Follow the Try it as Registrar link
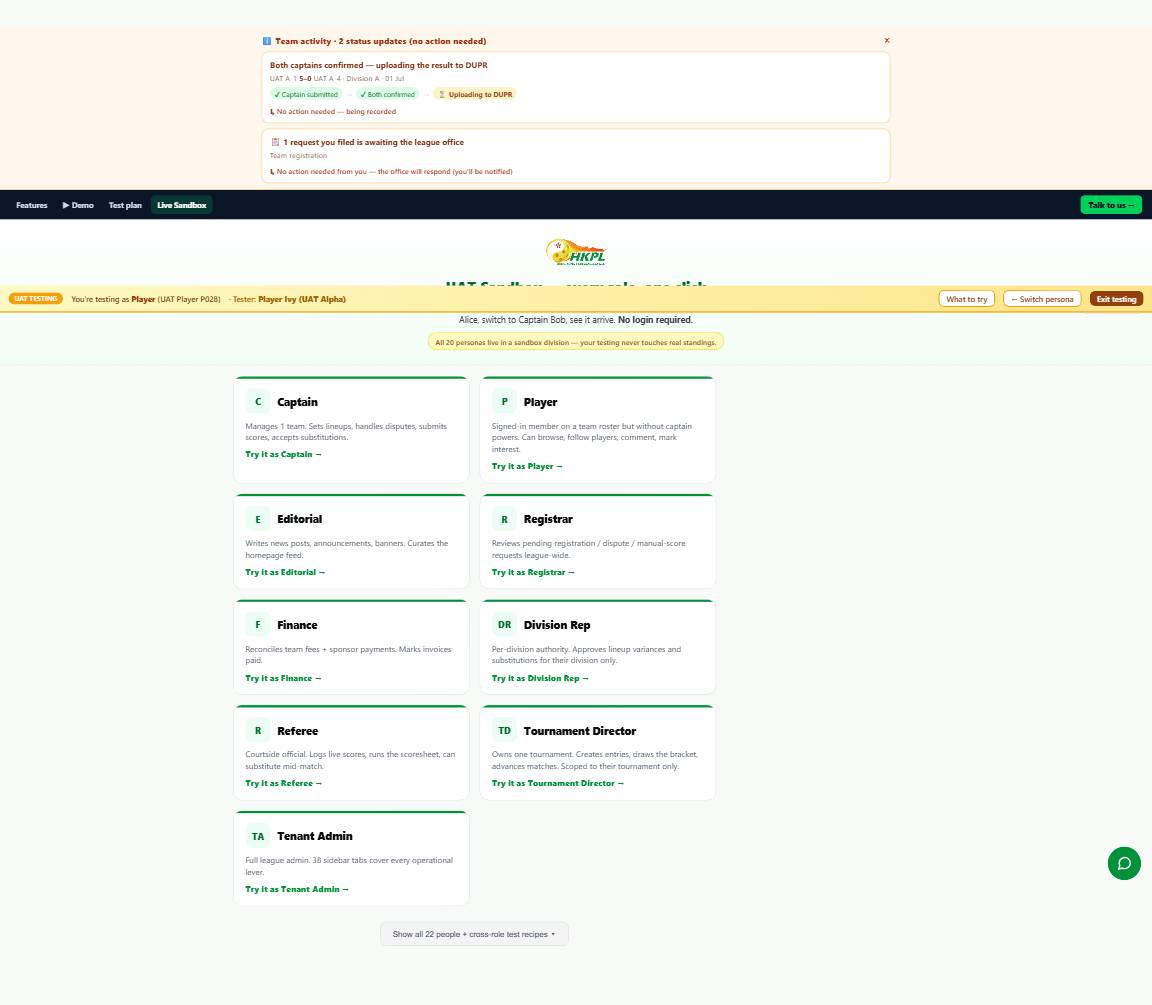Image resolution: width=1152 pixels, height=1005 pixels. pyautogui.click(x=533, y=572)
